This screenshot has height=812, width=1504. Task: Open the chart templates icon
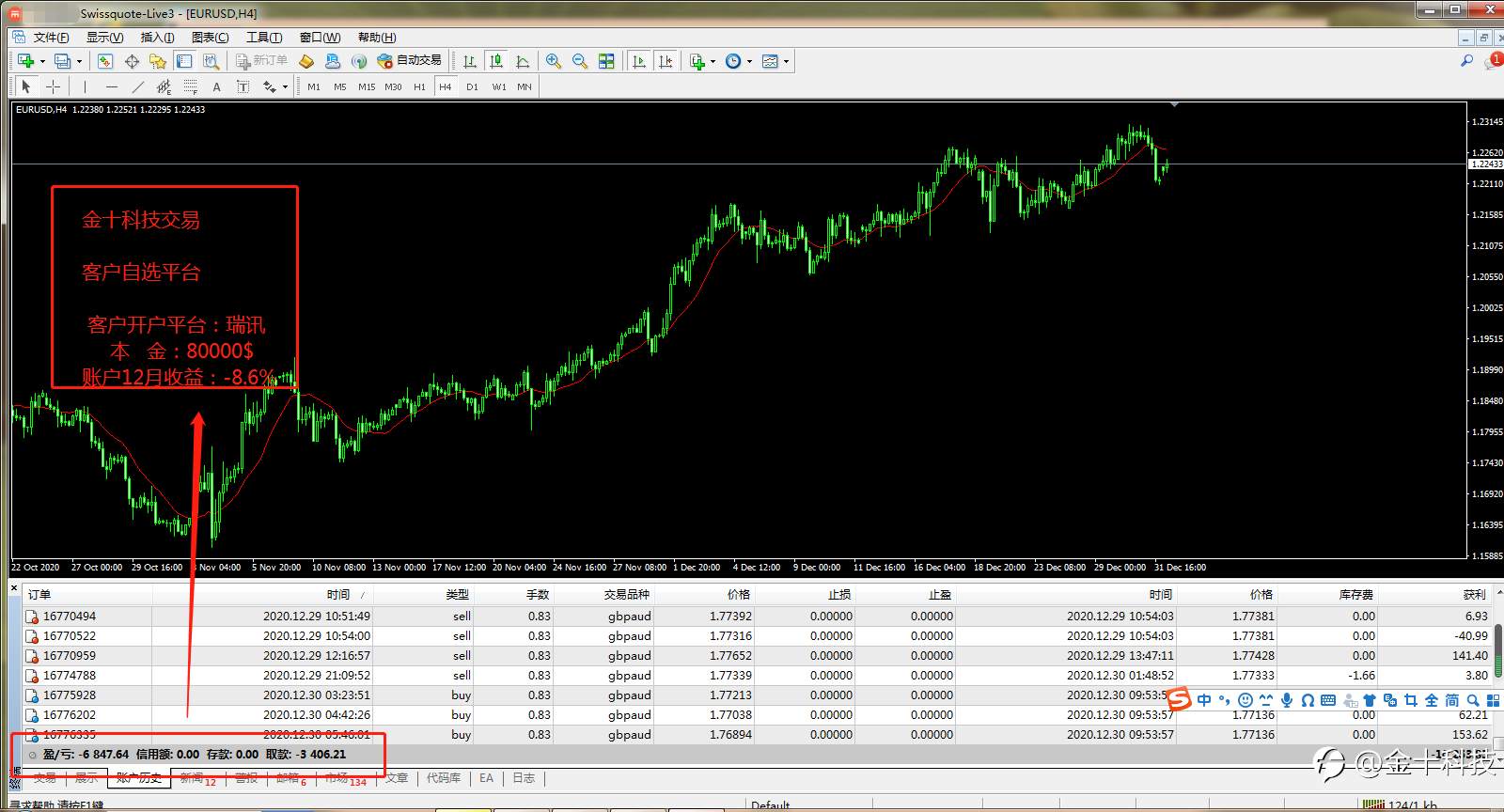[x=770, y=61]
